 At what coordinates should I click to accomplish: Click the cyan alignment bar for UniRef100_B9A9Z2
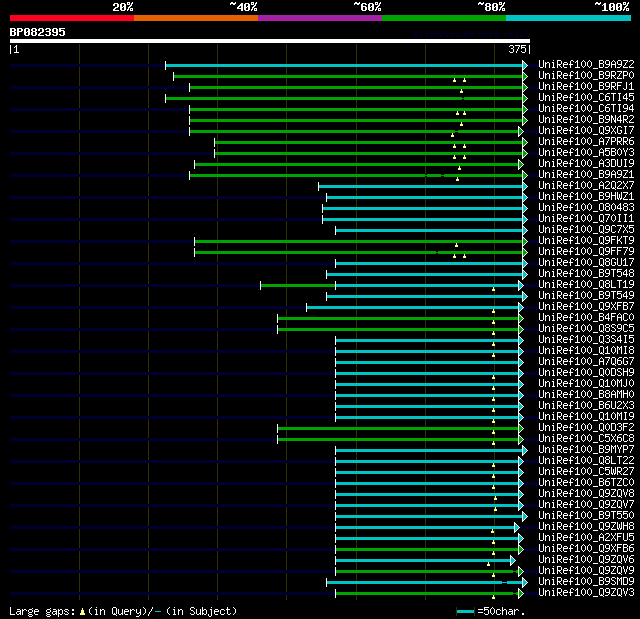pos(344,65)
